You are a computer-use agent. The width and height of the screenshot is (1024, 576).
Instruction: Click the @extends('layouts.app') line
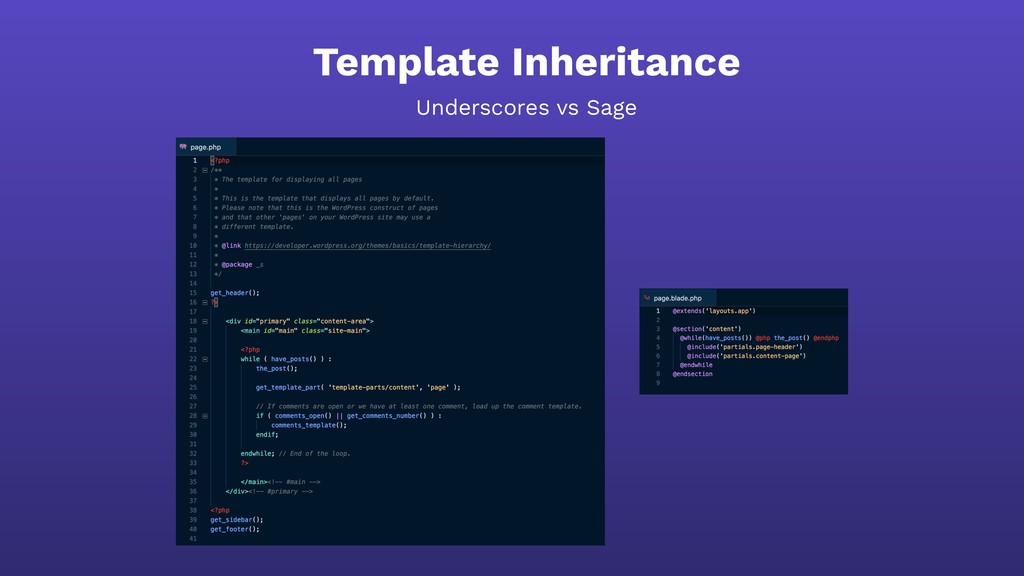pos(714,311)
